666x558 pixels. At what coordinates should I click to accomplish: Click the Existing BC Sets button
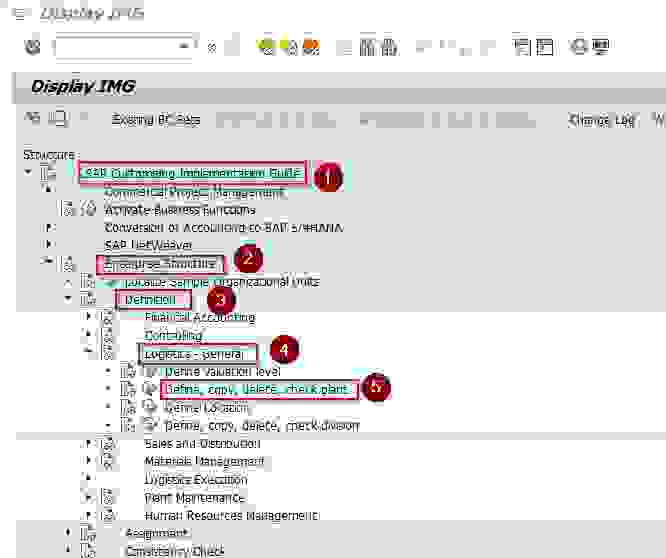(x=155, y=120)
